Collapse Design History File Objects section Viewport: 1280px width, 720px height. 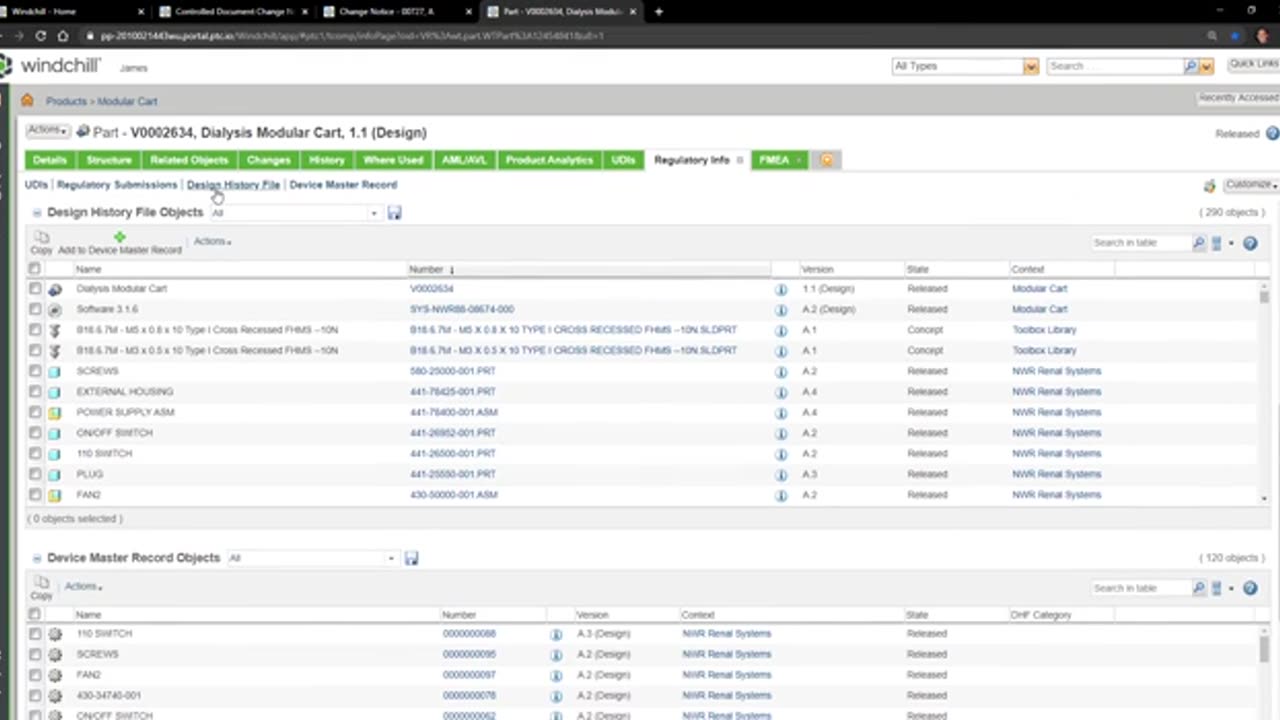pos(37,213)
